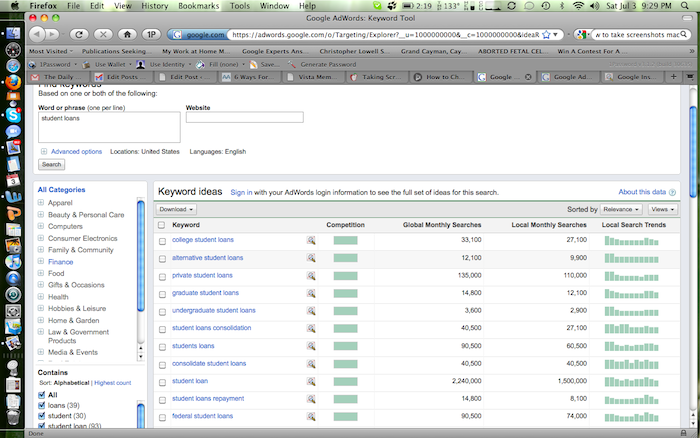The image size is (700, 438).
Task: Open the Relevance sort dropdown
Action: click(x=621, y=209)
